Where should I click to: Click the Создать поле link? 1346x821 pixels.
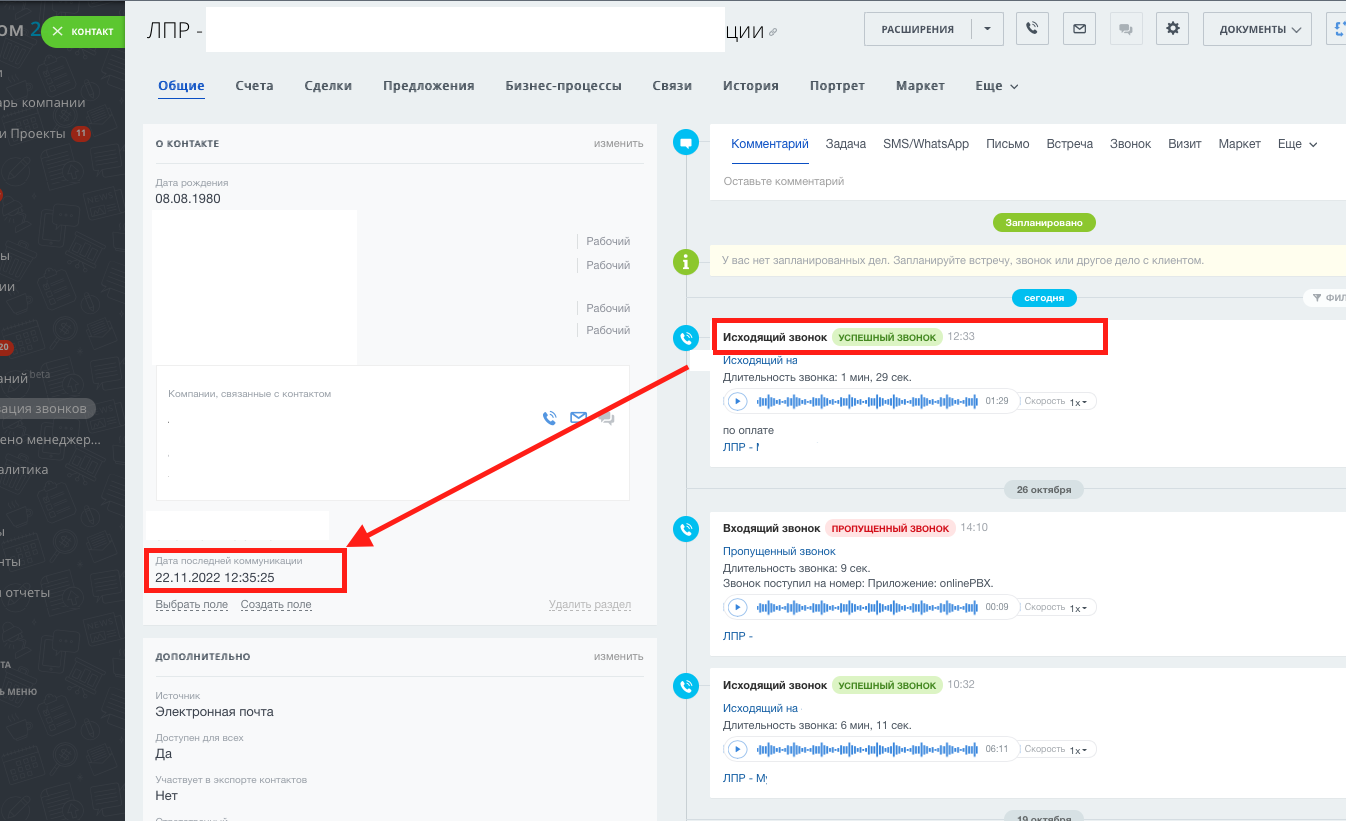tap(276, 604)
